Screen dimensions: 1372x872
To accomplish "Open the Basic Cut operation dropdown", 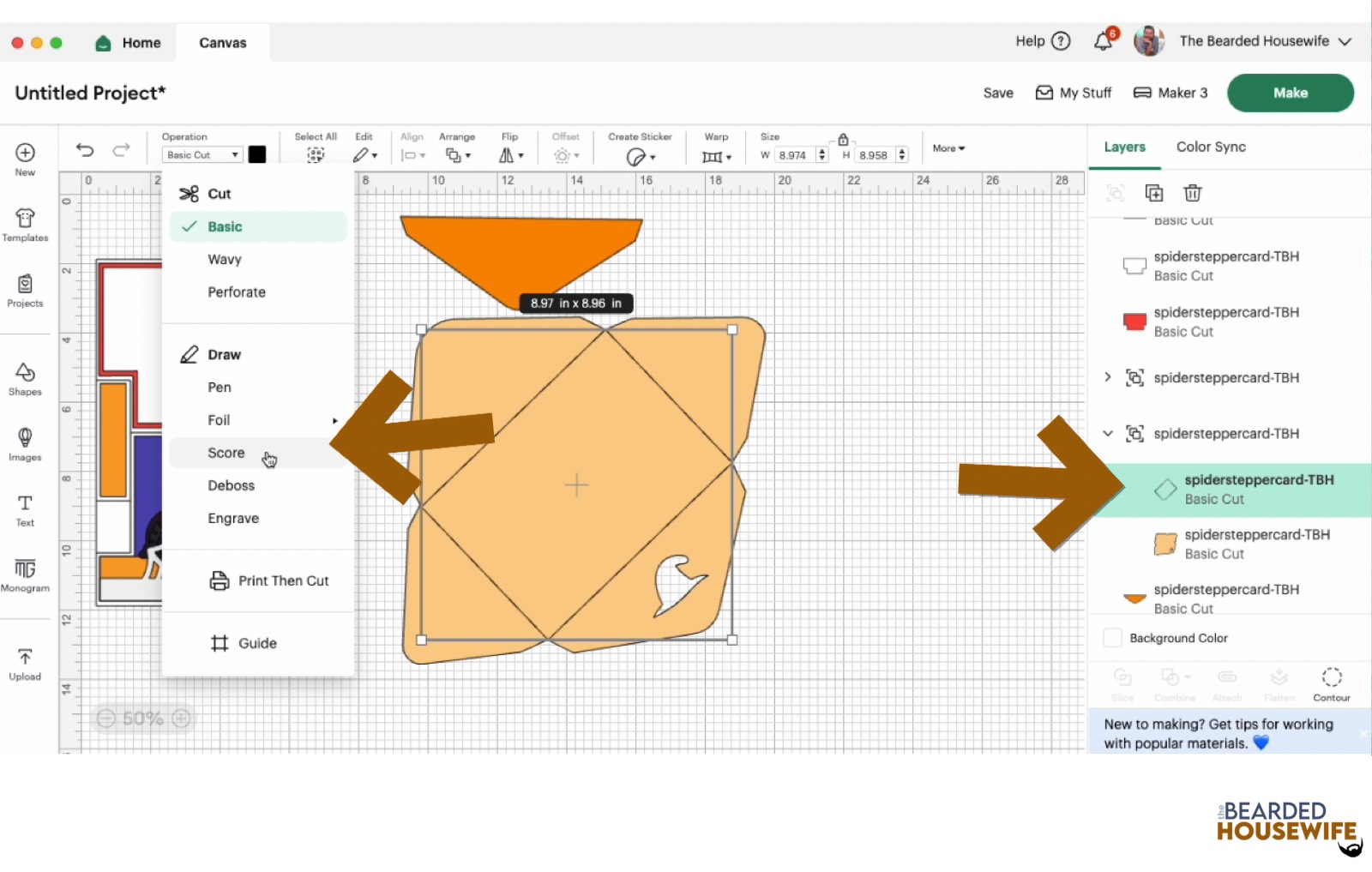I will coord(202,155).
